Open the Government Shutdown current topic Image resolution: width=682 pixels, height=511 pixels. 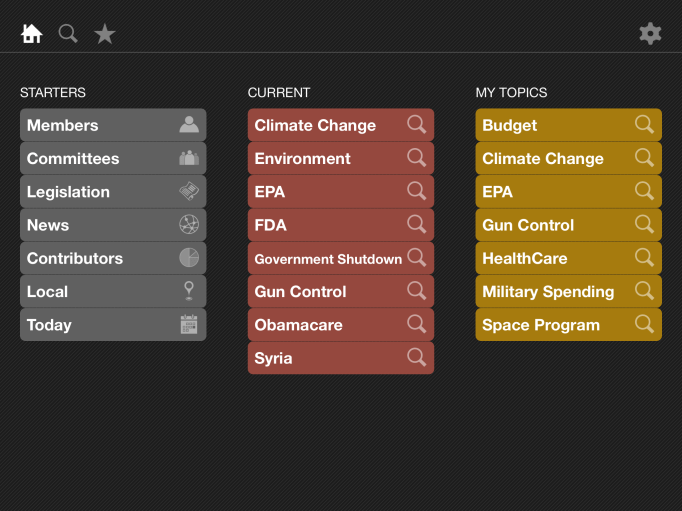328,258
